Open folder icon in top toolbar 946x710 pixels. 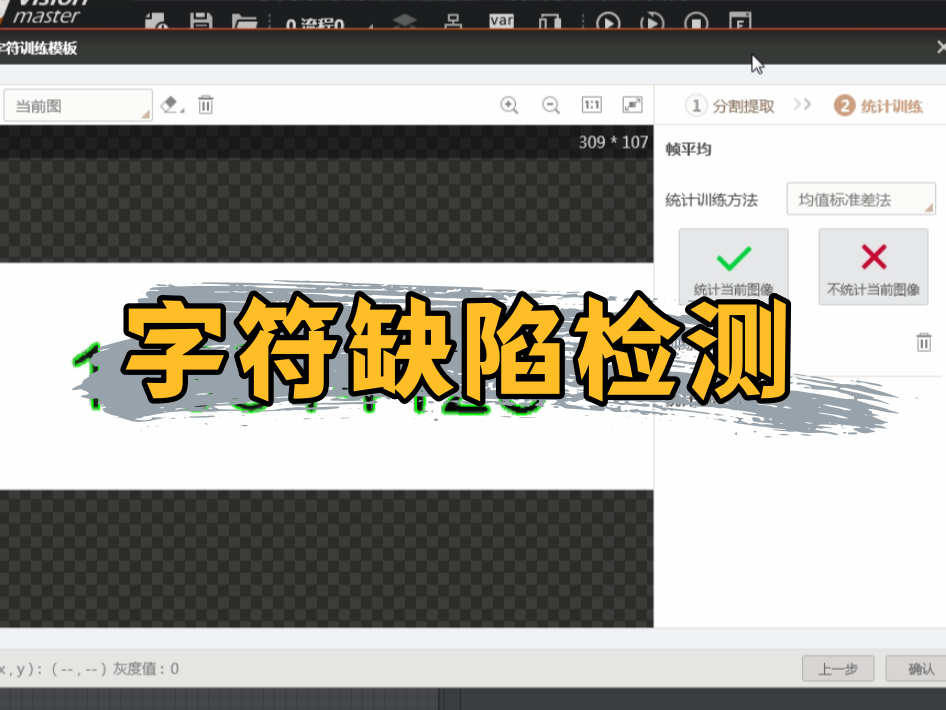244,21
